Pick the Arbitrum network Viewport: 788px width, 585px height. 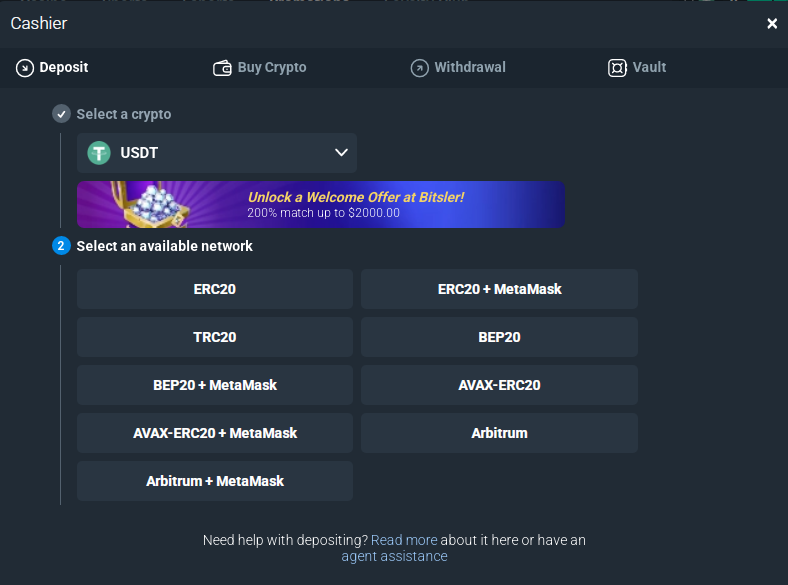click(499, 433)
